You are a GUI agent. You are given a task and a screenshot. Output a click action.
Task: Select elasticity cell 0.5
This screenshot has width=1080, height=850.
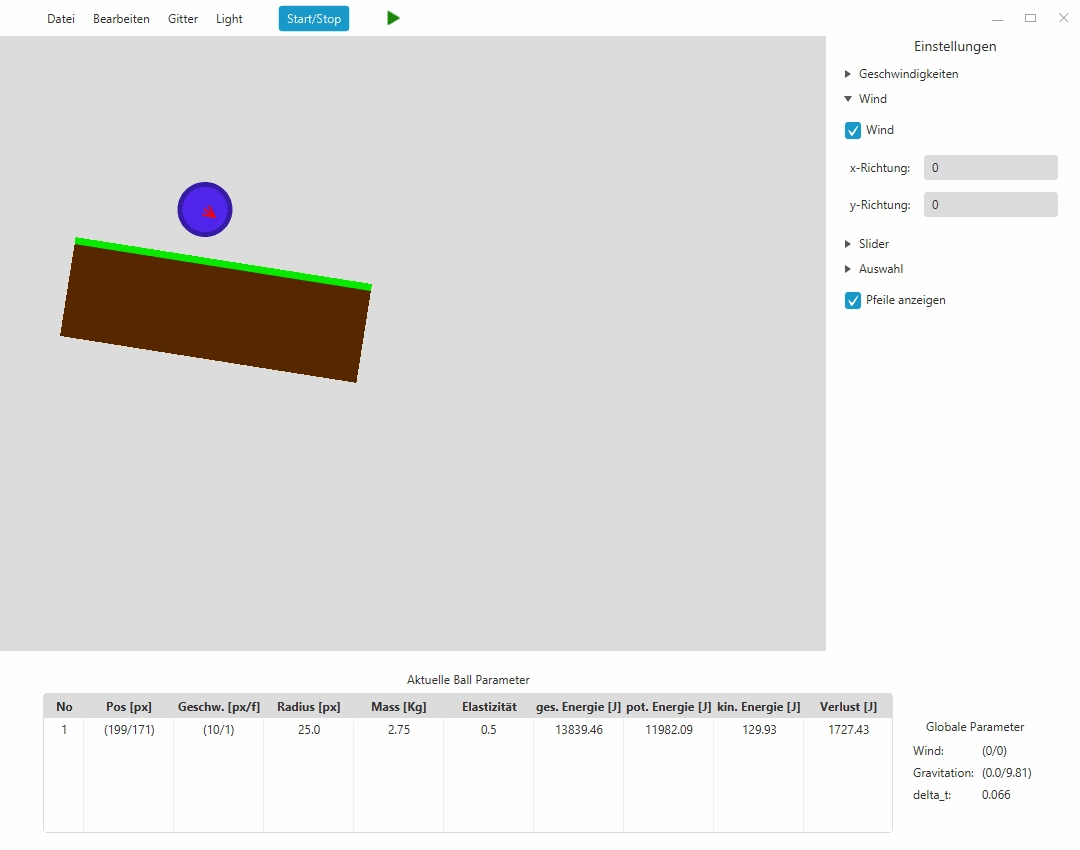click(489, 729)
